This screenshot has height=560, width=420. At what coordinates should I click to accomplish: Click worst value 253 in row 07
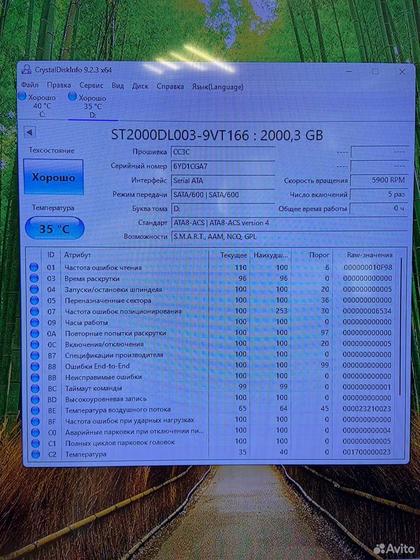tap(282, 311)
